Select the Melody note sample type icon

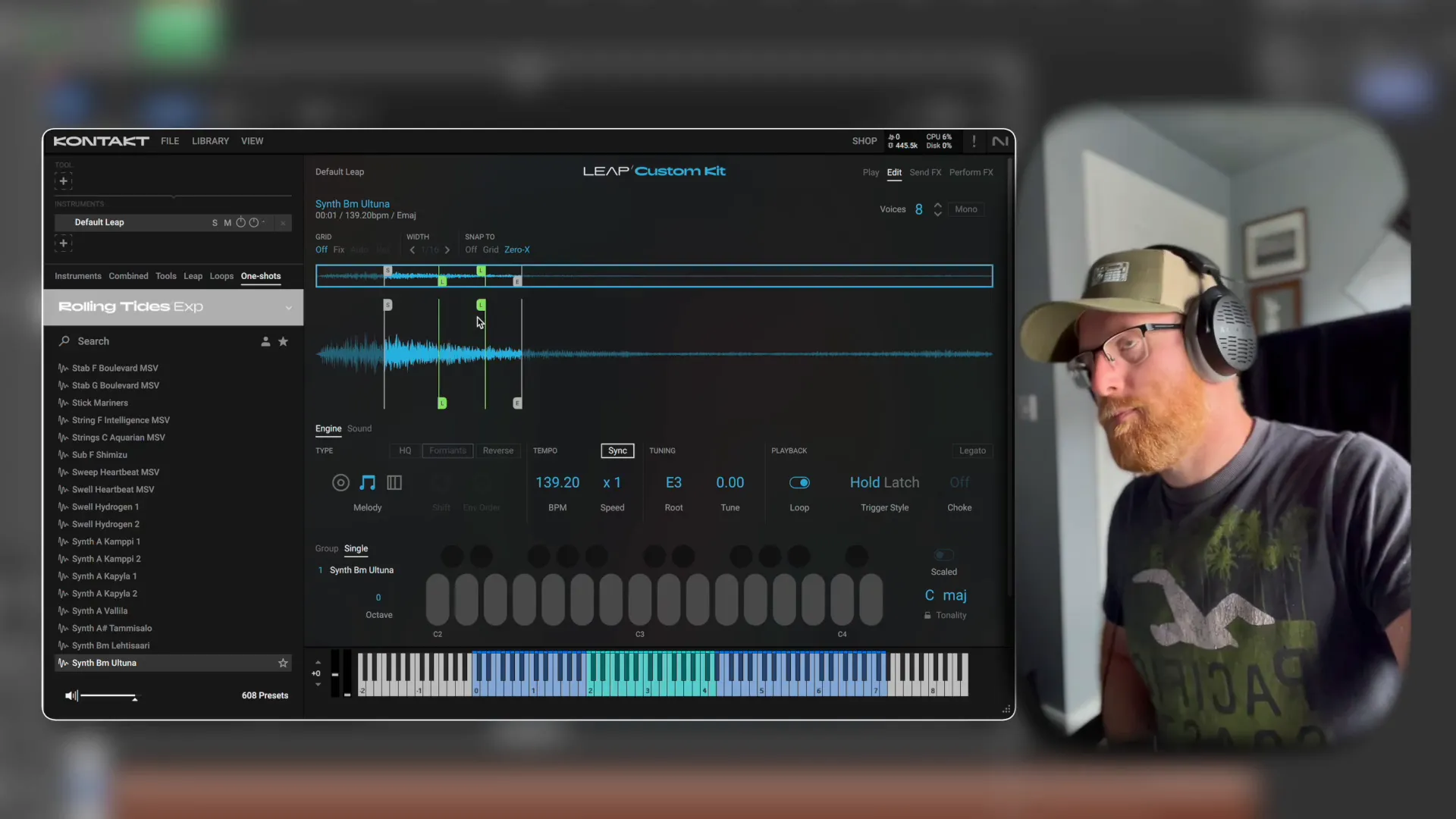[367, 482]
